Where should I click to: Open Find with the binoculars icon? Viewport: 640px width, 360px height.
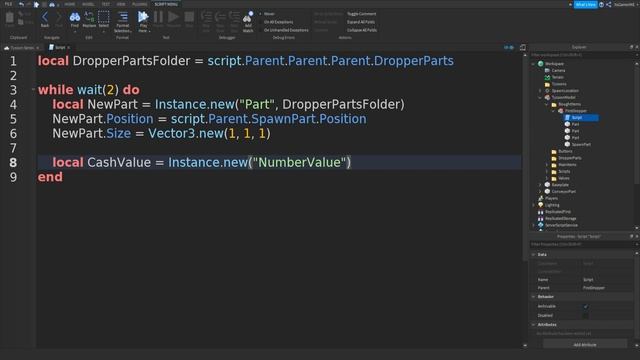tap(75, 17)
